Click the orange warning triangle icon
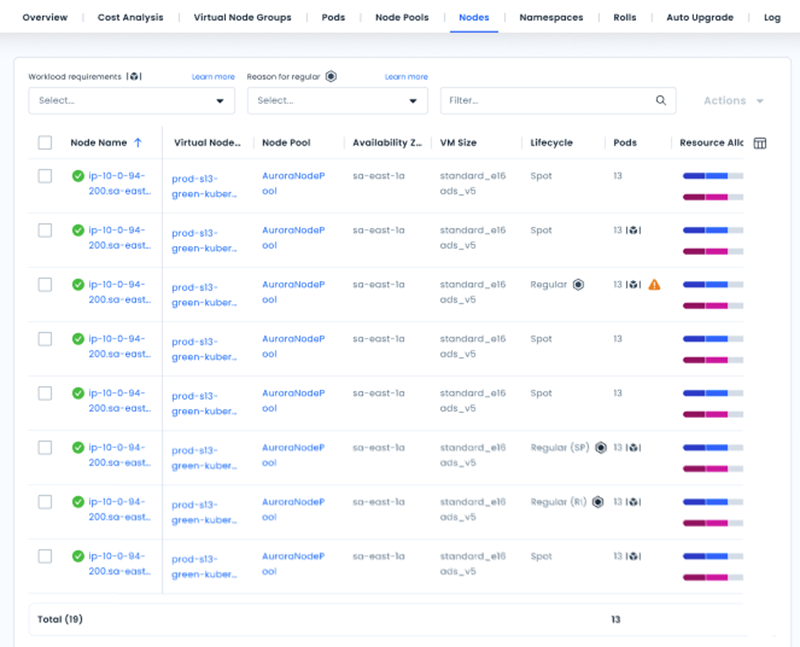 [654, 285]
